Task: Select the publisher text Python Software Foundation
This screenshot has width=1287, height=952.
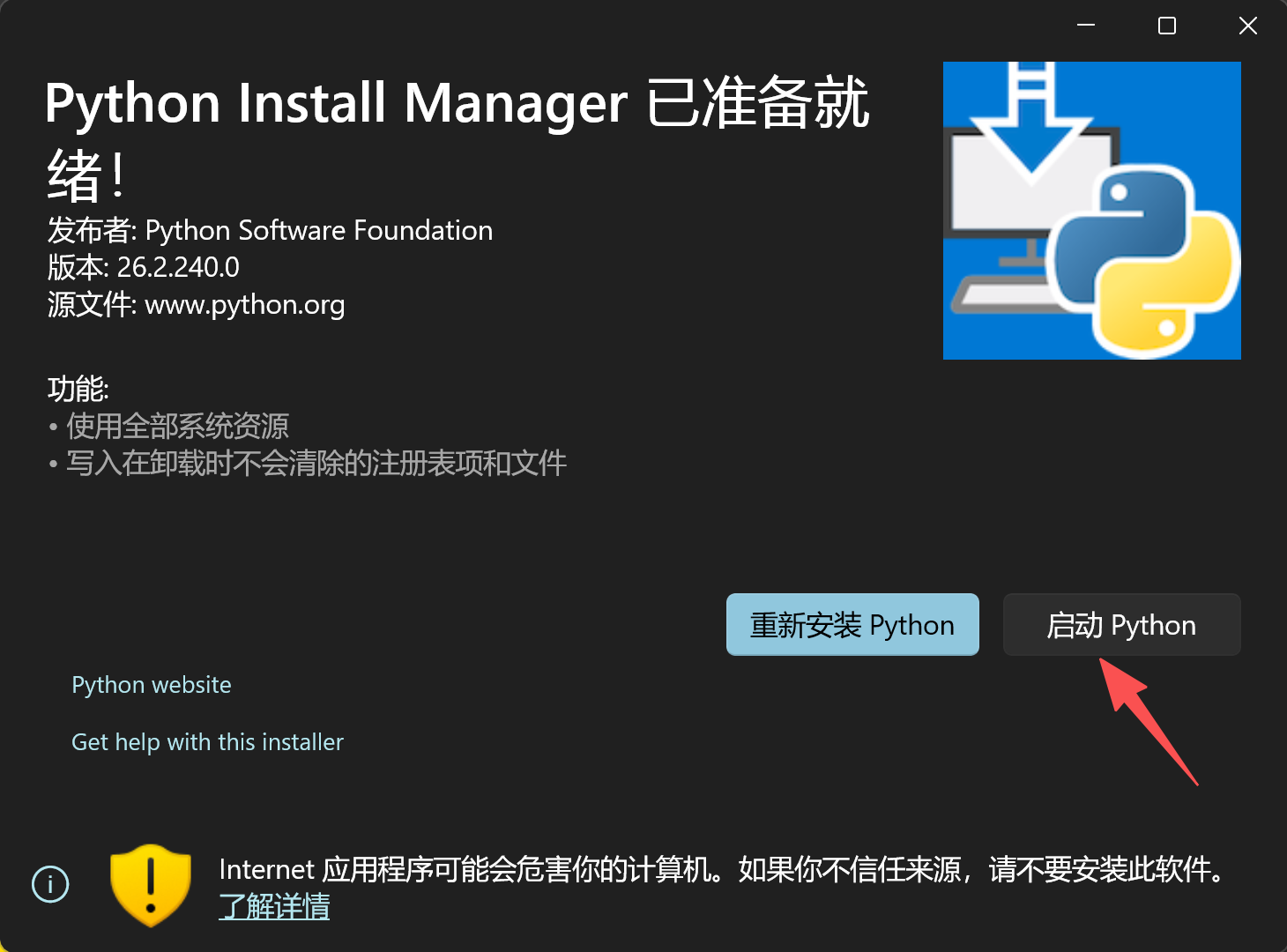Action: 318,230
